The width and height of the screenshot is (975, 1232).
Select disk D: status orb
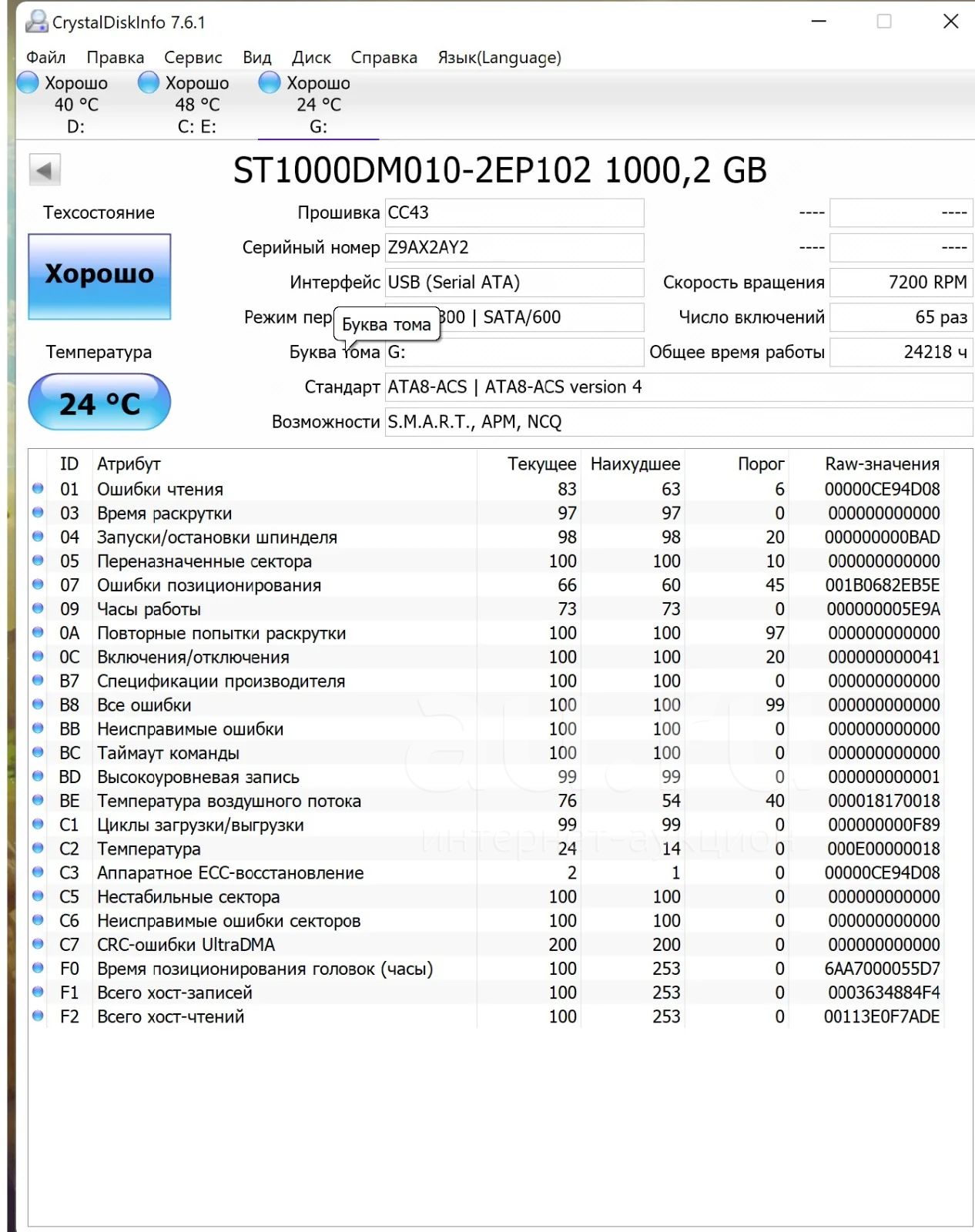(x=28, y=82)
